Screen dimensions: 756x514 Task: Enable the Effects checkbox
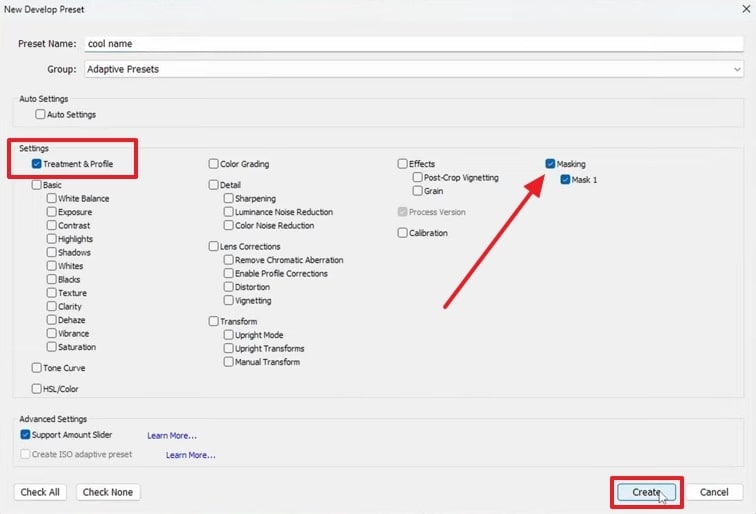click(403, 164)
